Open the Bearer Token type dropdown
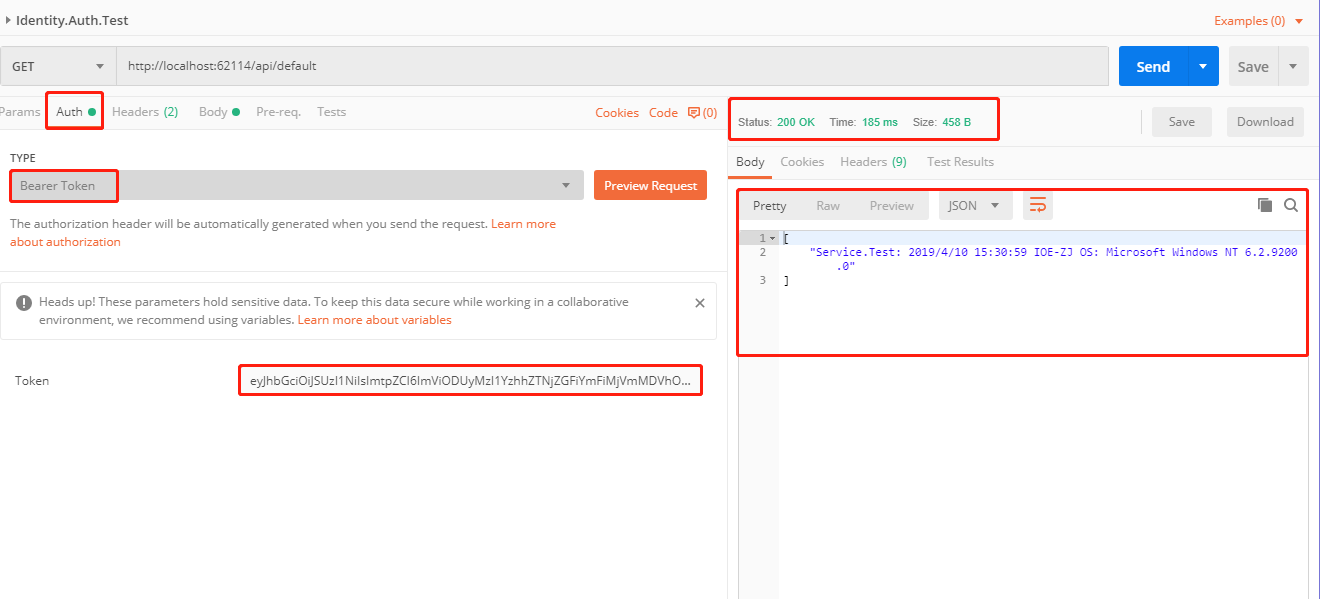1320x599 pixels. tap(296, 185)
